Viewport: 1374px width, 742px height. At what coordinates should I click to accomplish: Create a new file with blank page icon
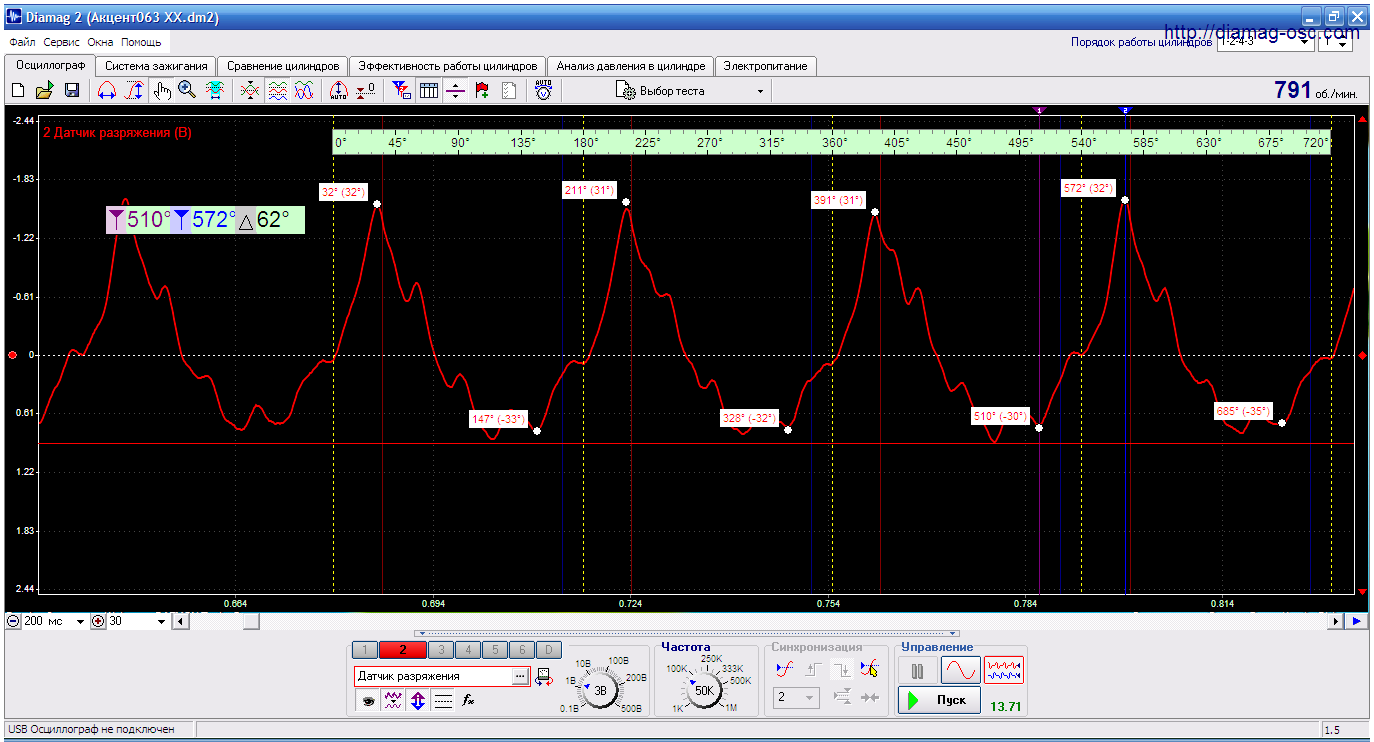point(18,91)
